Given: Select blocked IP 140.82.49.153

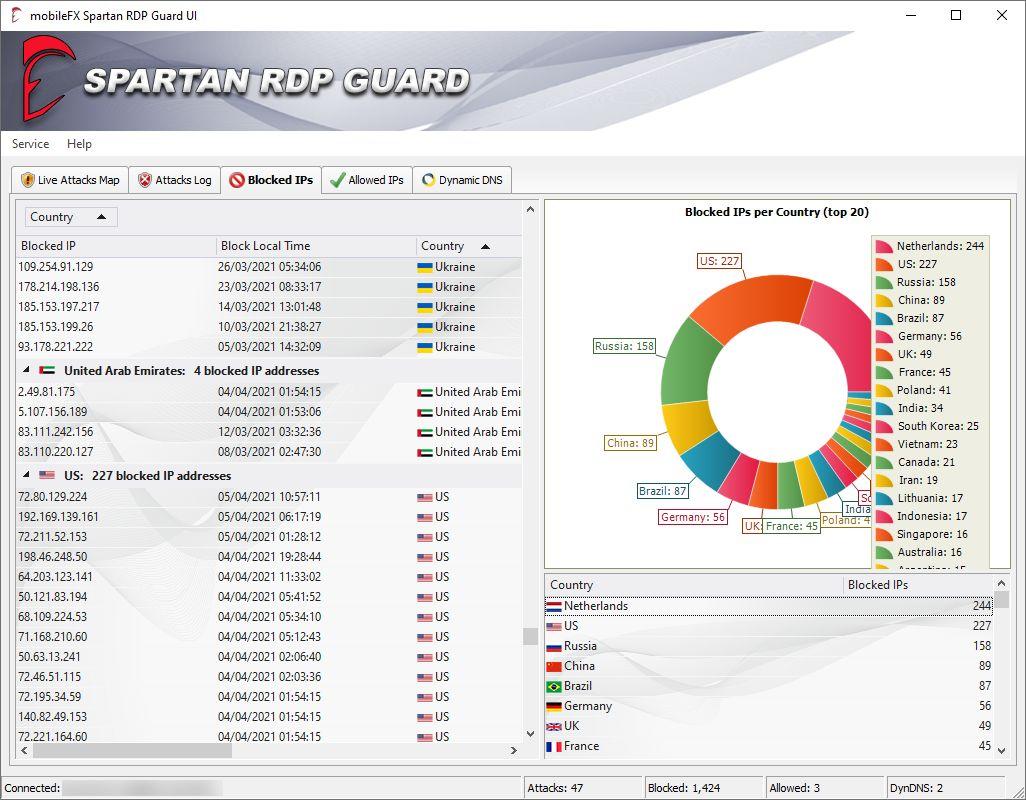Looking at the screenshot, I should tap(52, 717).
